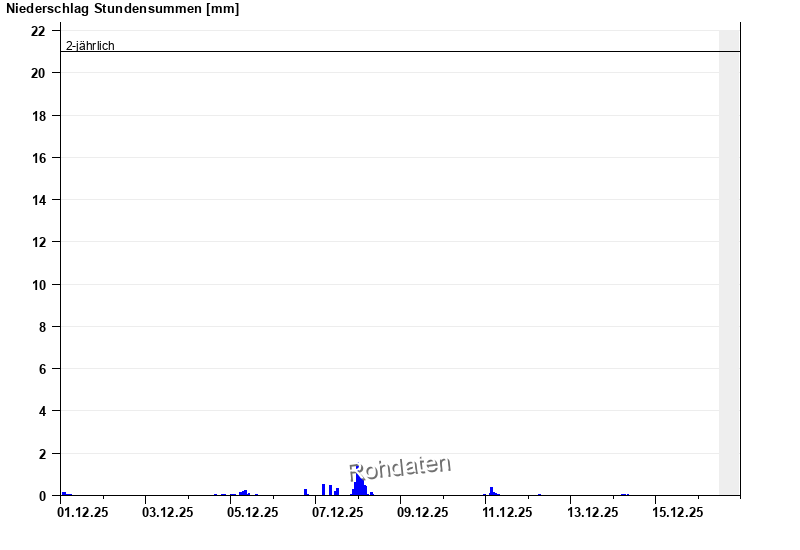Select the Rohdaten watermark text
Screen dimensions: 800x550
pyautogui.click(x=400, y=467)
